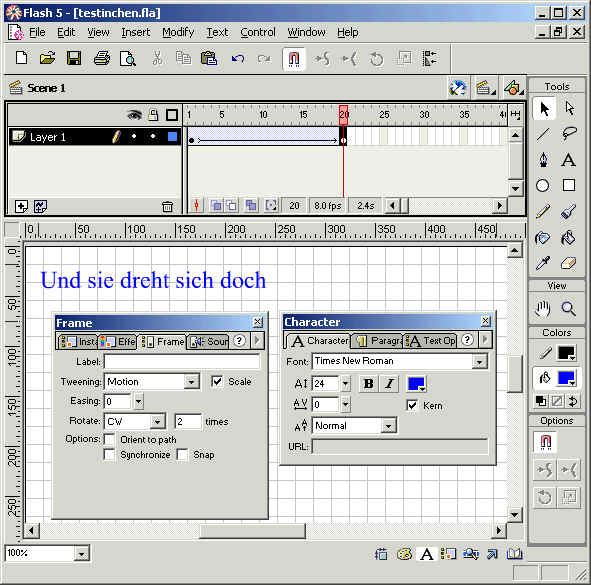Viewport: 591px width, 585px height.
Task: Toggle lock all layers icon
Action: [x=153, y=115]
